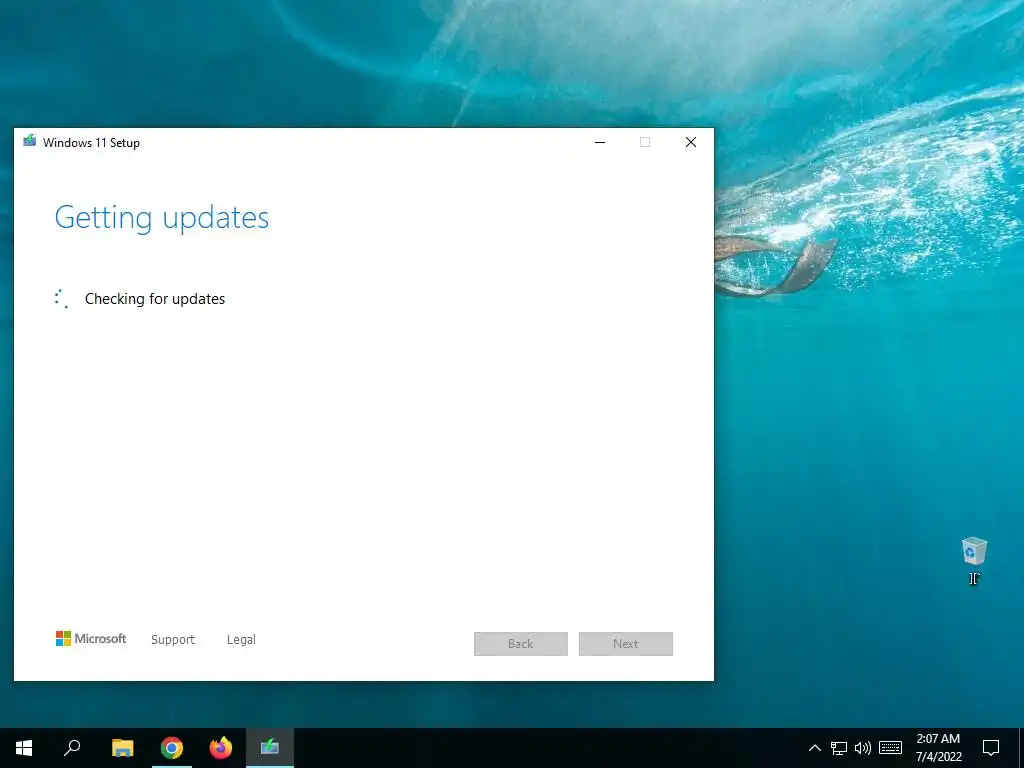Minimize the Windows 11 Setup window
Image resolution: width=1024 pixels, height=768 pixels.
point(600,142)
